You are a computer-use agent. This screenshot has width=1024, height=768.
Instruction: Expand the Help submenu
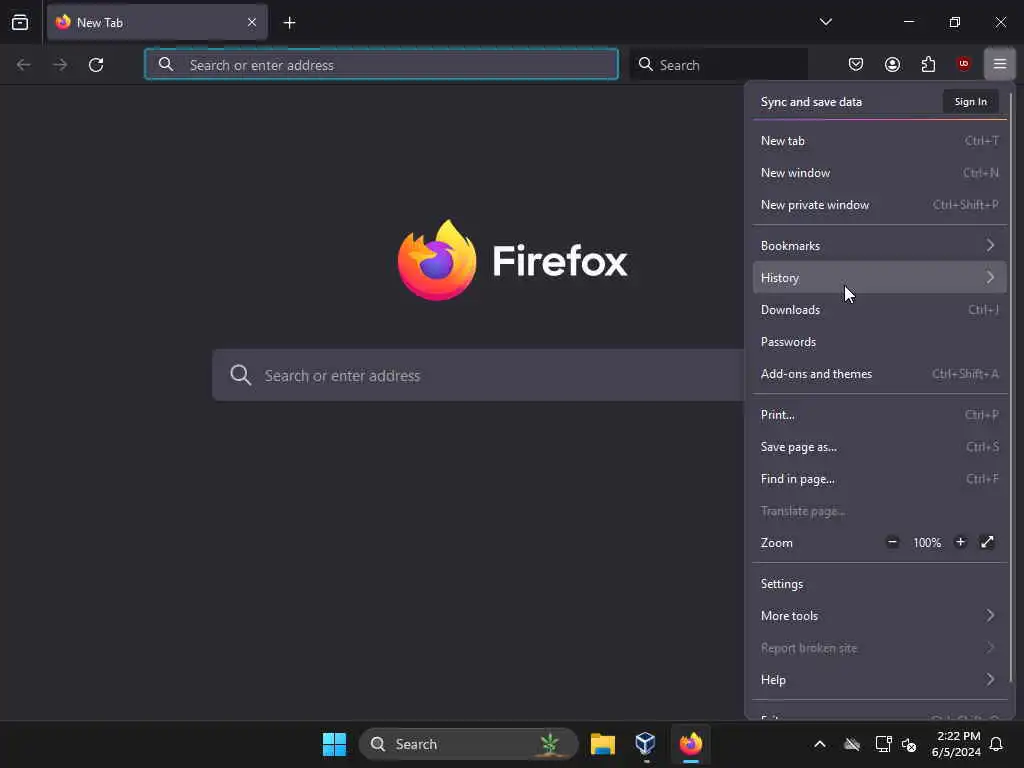[x=880, y=680]
